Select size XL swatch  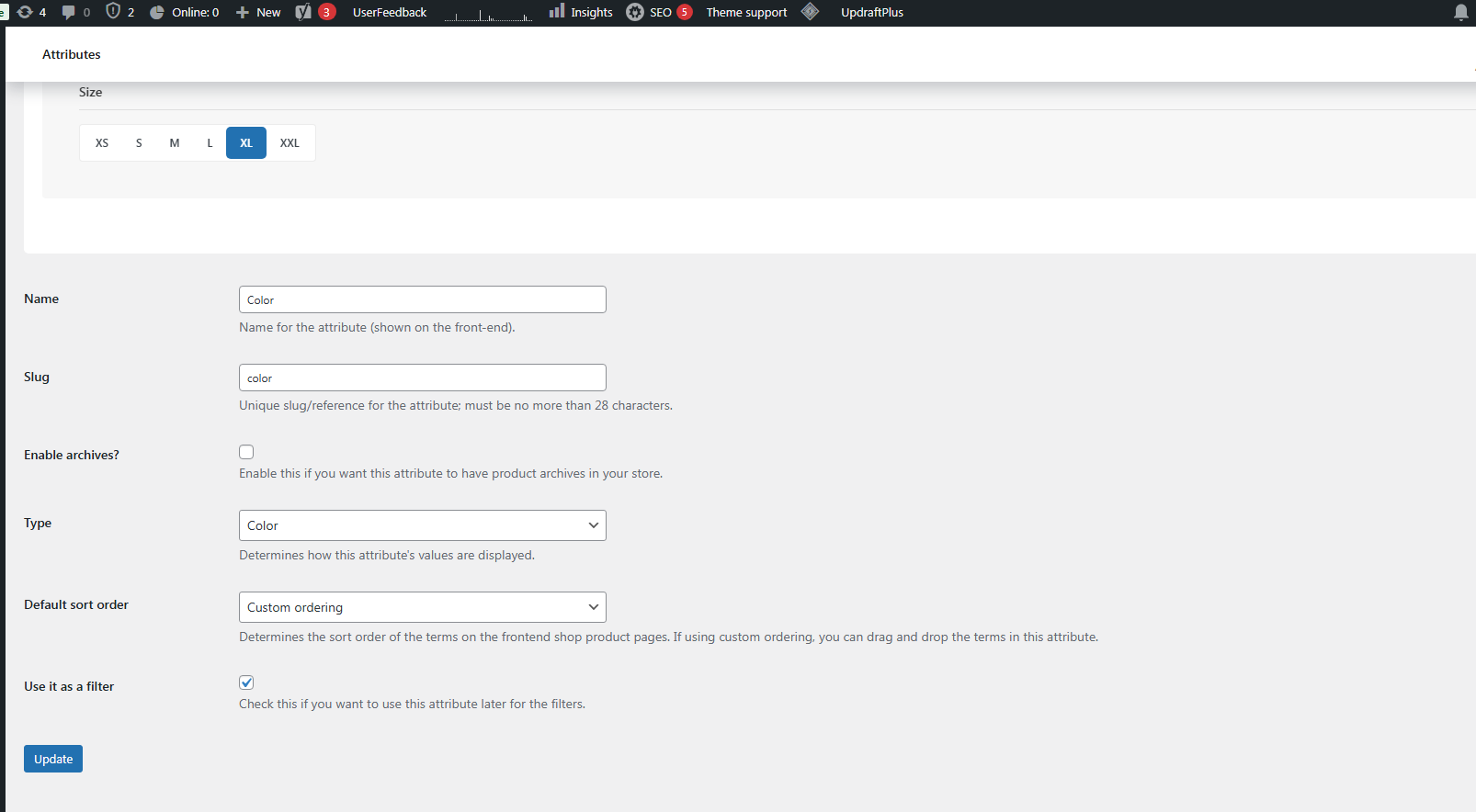point(246,143)
